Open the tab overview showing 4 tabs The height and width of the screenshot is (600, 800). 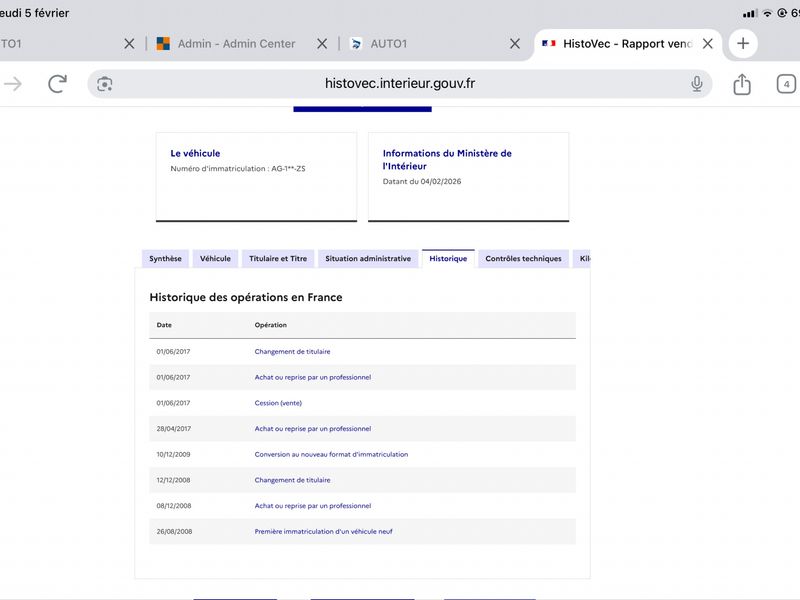pyautogui.click(x=787, y=84)
